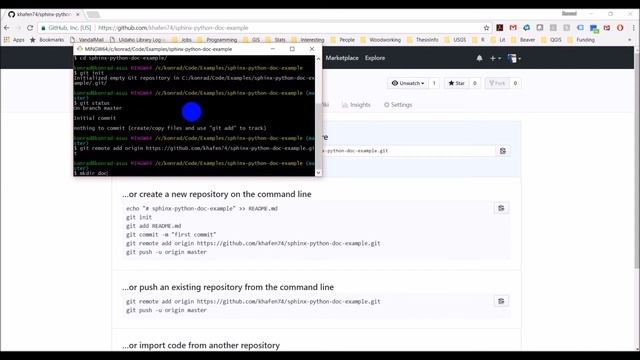Open GitHub notifications bell
Screen dimensions: 640x360
coord(479,58)
